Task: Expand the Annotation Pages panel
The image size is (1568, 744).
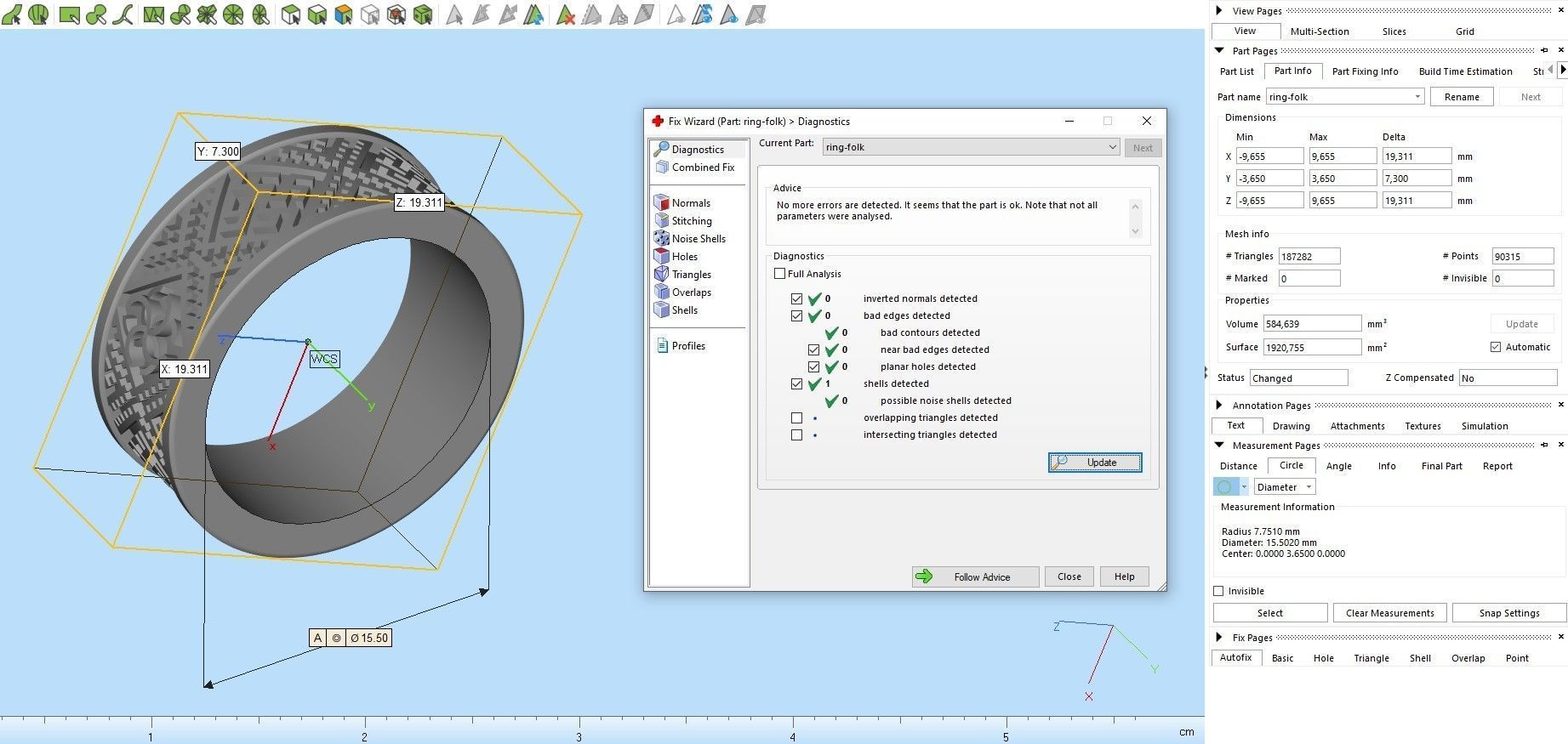Action: coord(1219,405)
